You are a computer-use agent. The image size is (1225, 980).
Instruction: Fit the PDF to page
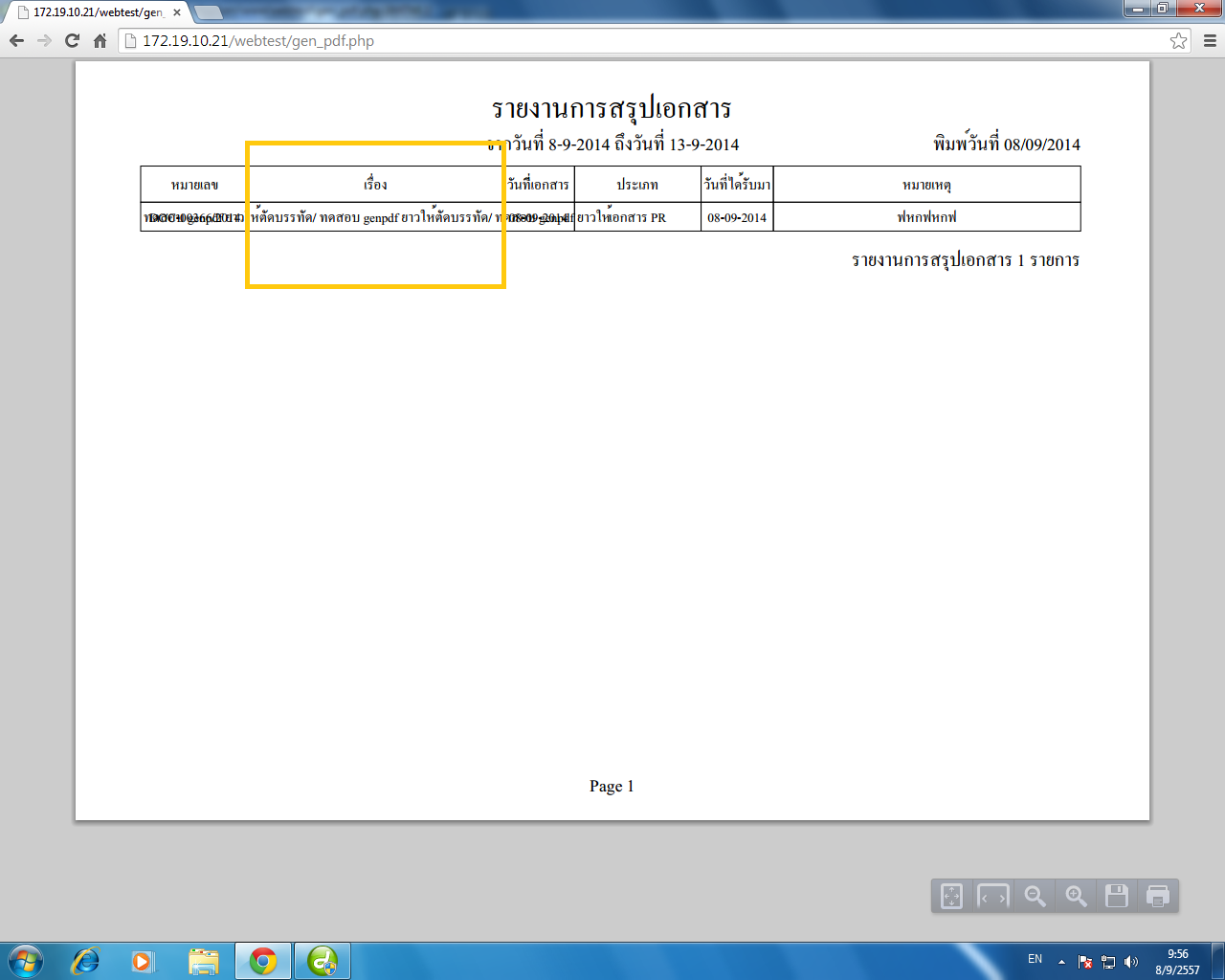(951, 896)
